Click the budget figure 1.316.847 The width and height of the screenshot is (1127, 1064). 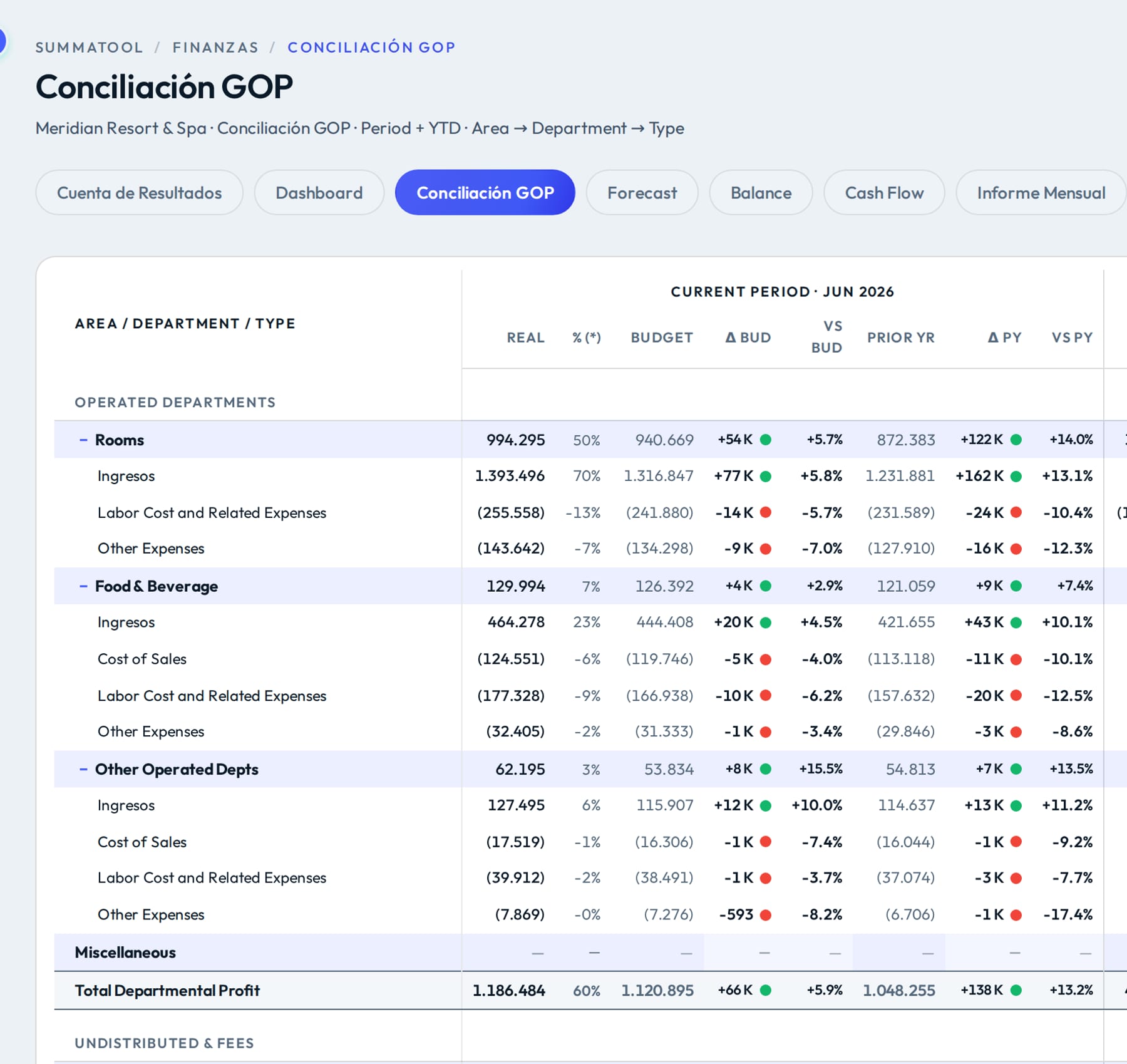point(659,476)
